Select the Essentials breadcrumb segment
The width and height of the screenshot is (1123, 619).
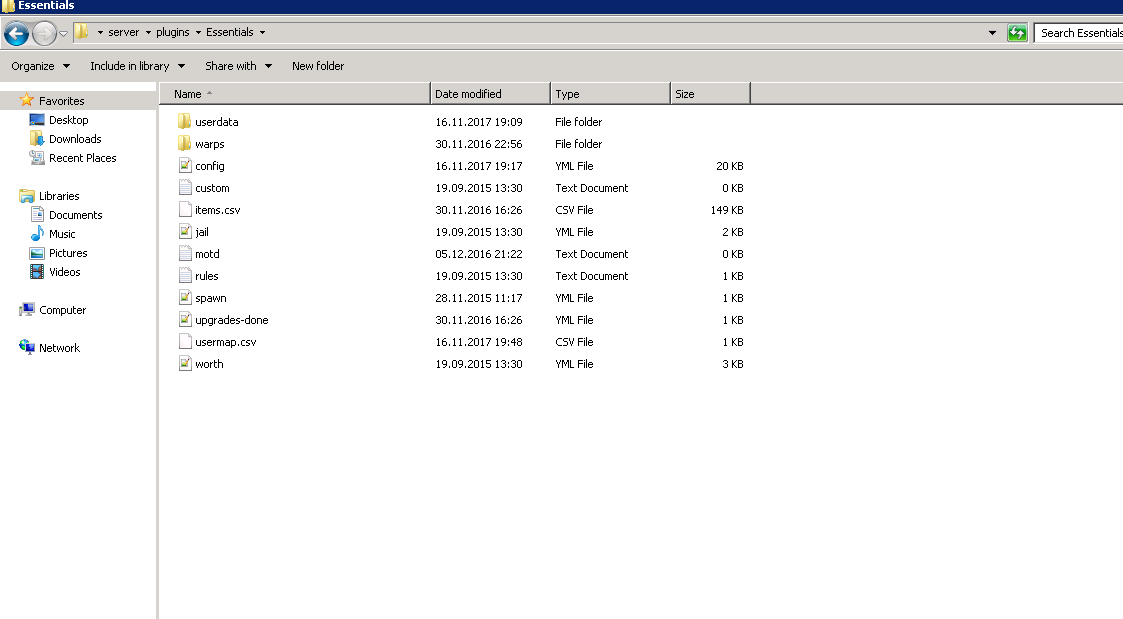(229, 32)
